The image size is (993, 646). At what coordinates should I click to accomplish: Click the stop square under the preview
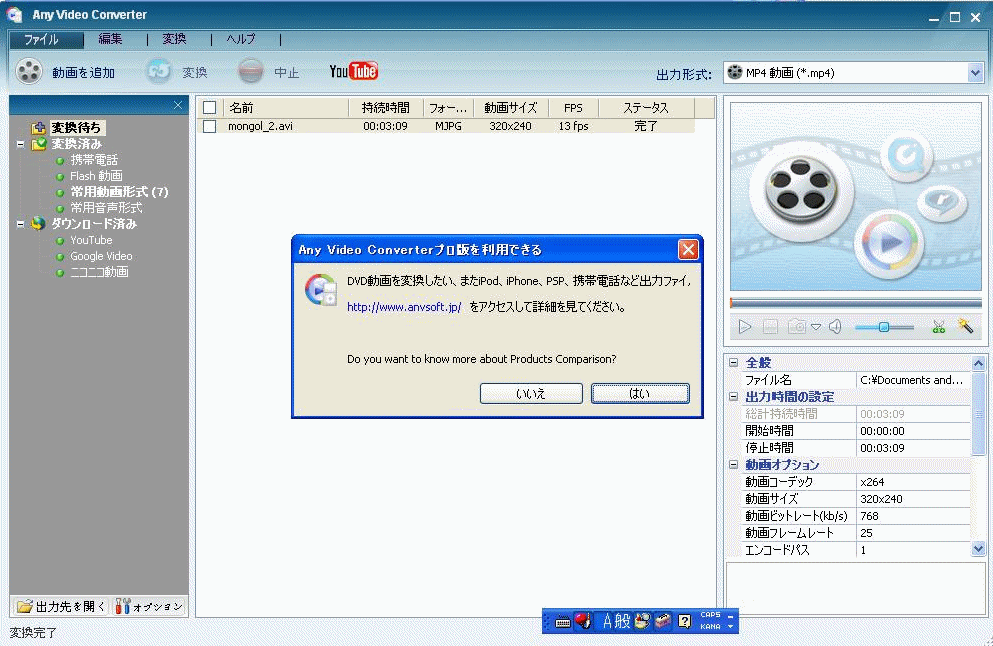point(770,327)
